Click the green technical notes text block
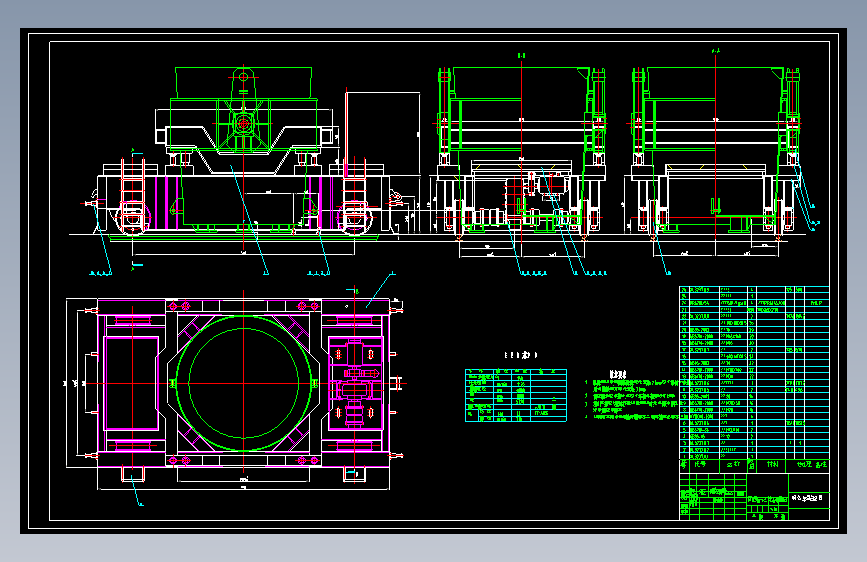This screenshot has height=562, width=867. point(631,399)
